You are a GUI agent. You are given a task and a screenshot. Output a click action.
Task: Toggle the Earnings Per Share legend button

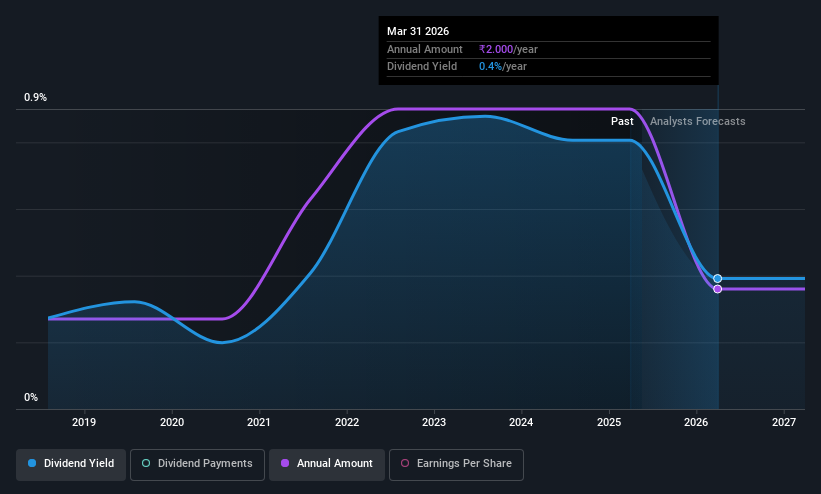coord(456,465)
